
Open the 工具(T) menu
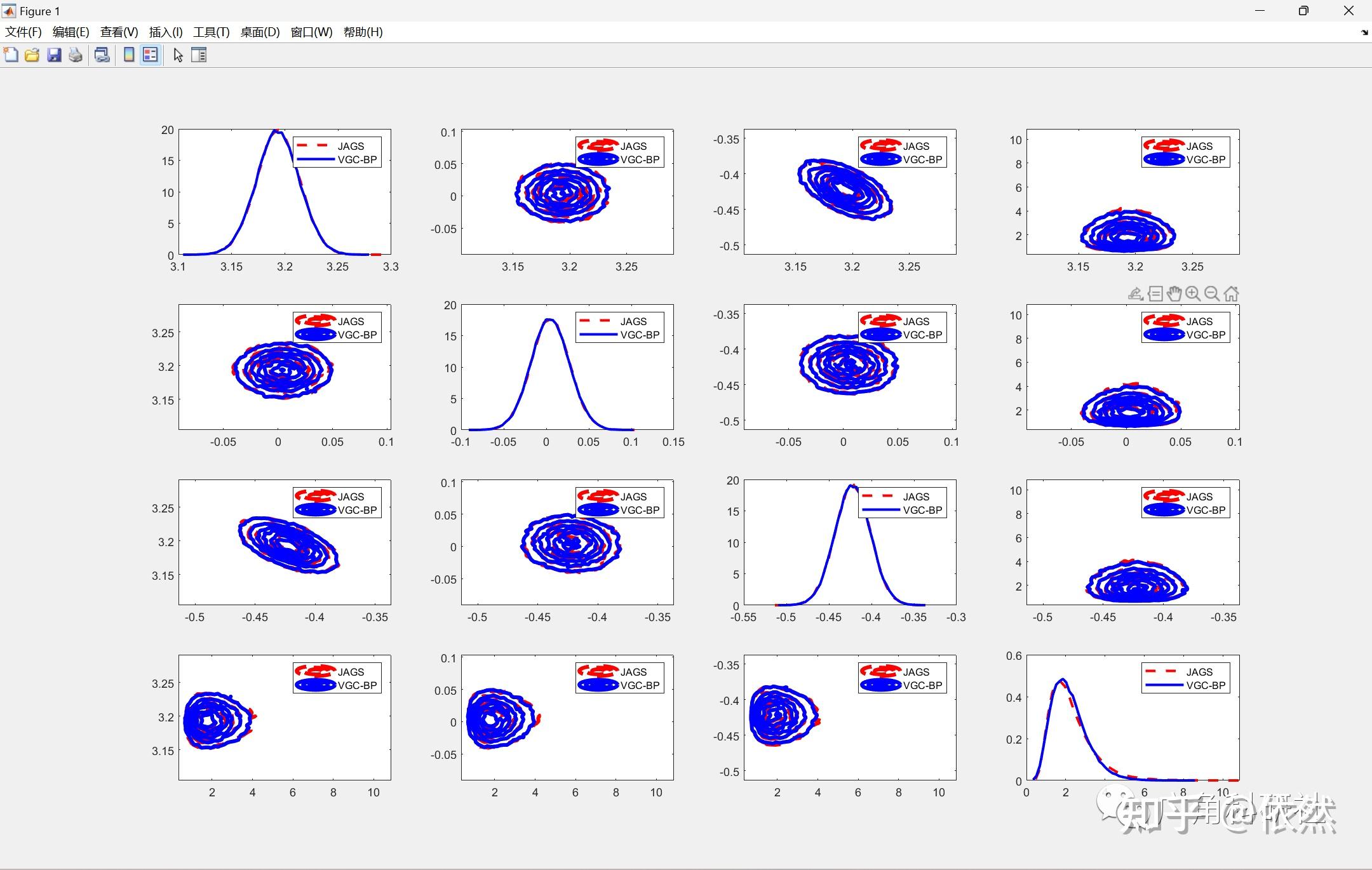(x=211, y=32)
